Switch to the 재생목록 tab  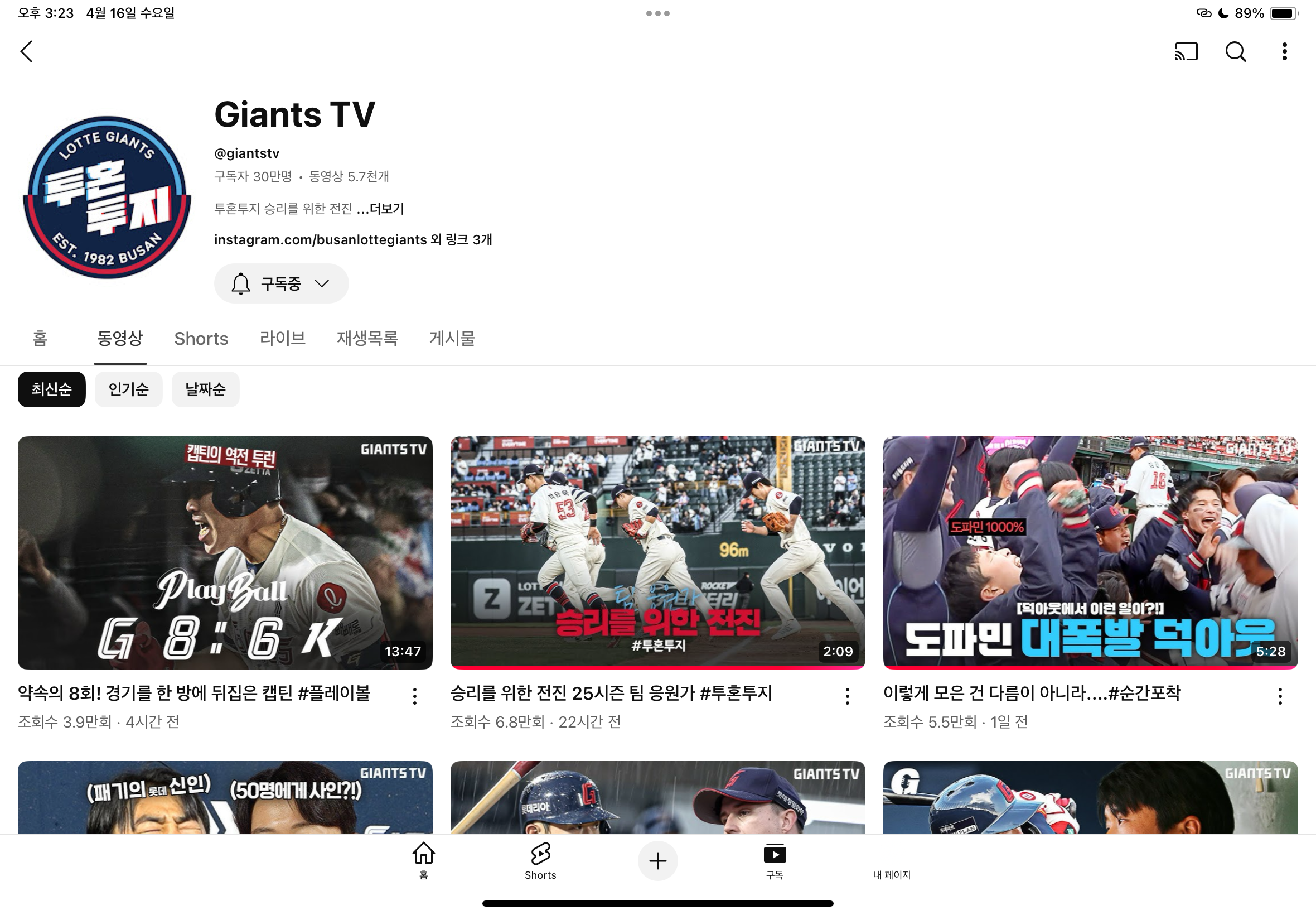pyautogui.click(x=367, y=338)
